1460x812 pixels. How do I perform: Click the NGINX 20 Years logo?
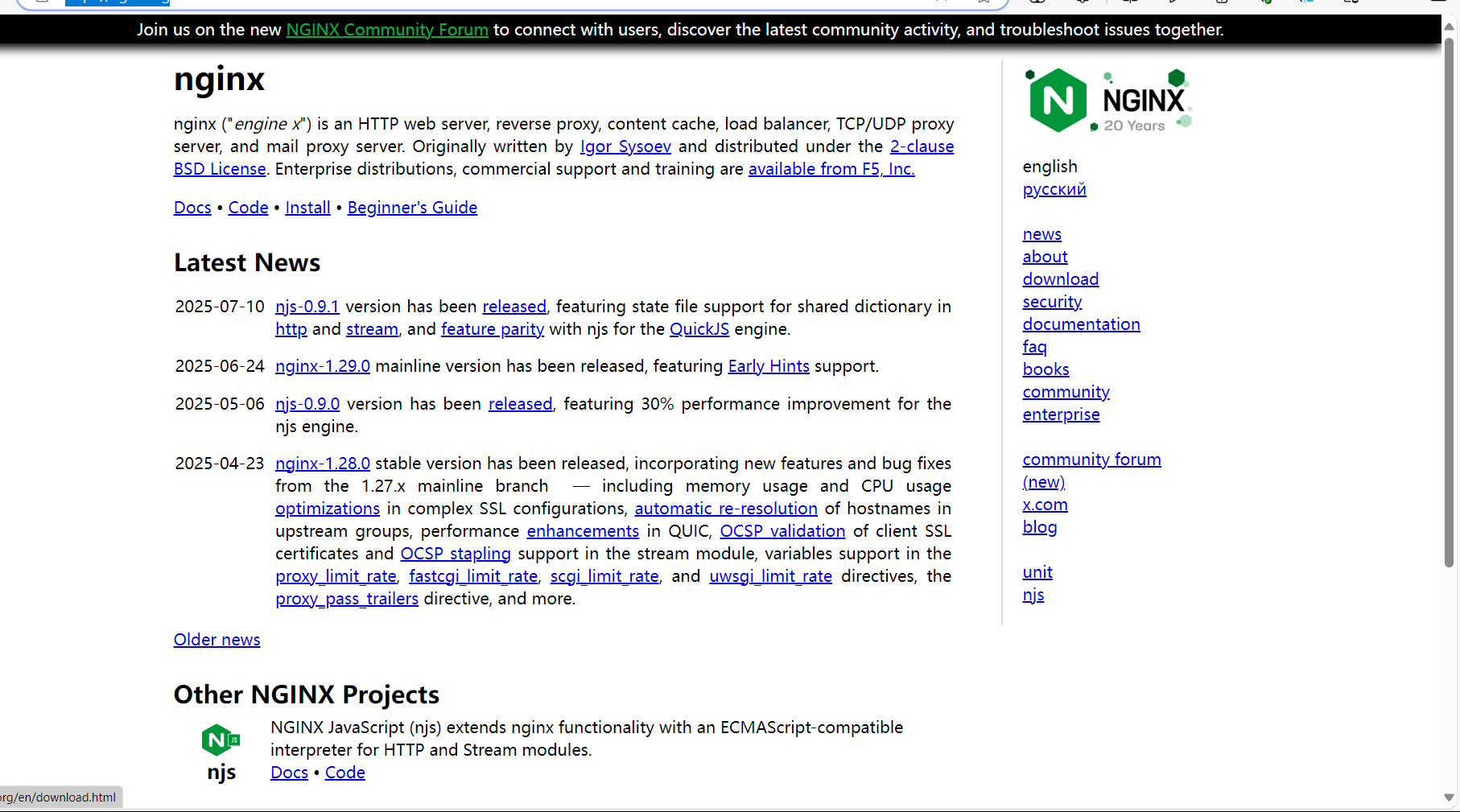[x=1108, y=101]
